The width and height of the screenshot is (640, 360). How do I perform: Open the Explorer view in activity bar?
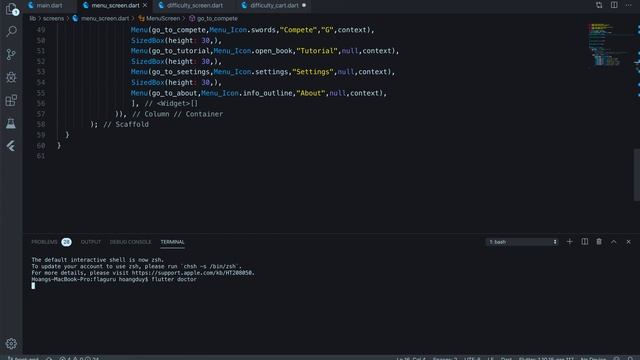click(x=11, y=8)
